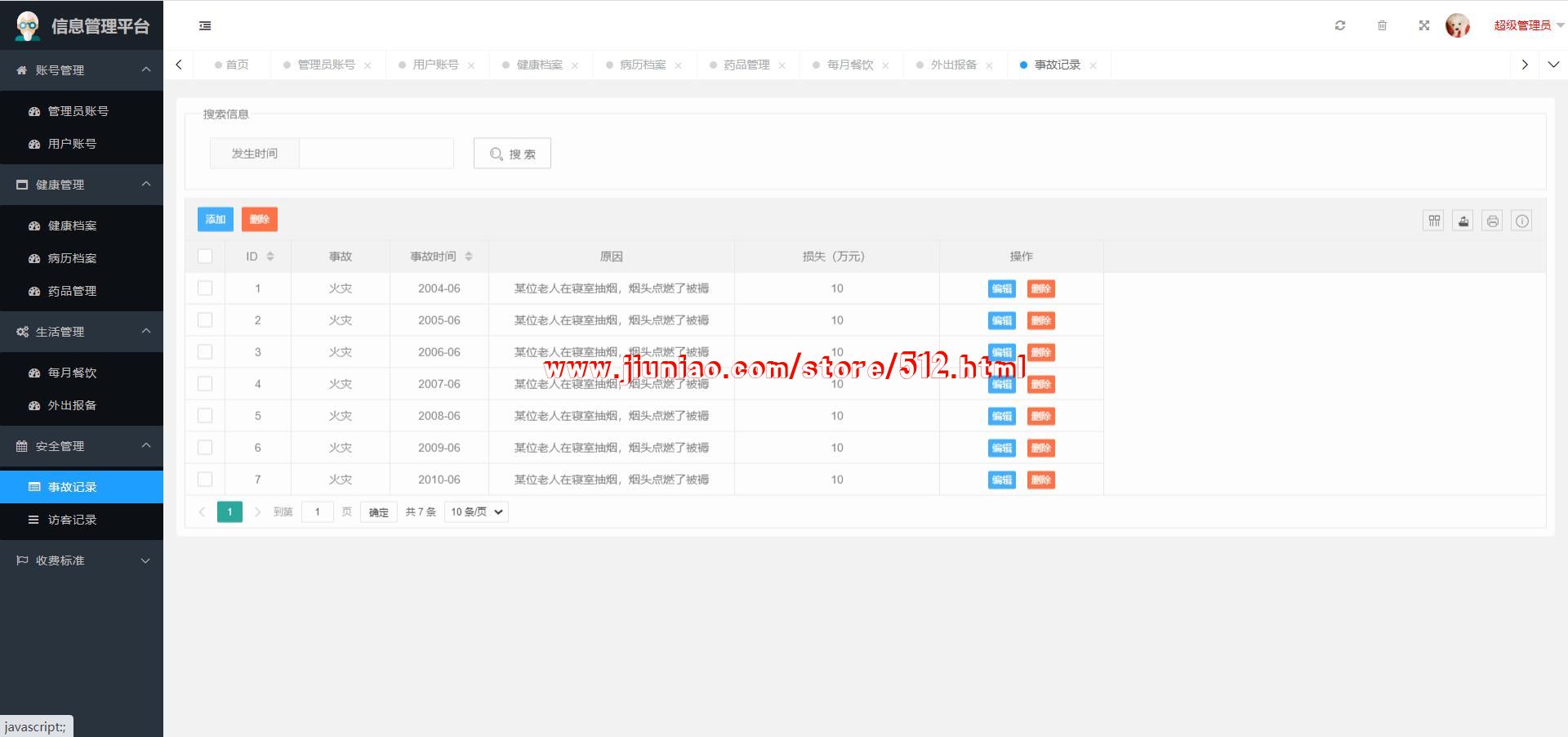Click the trash icon in top header
The width and height of the screenshot is (1568, 737).
[1382, 25]
